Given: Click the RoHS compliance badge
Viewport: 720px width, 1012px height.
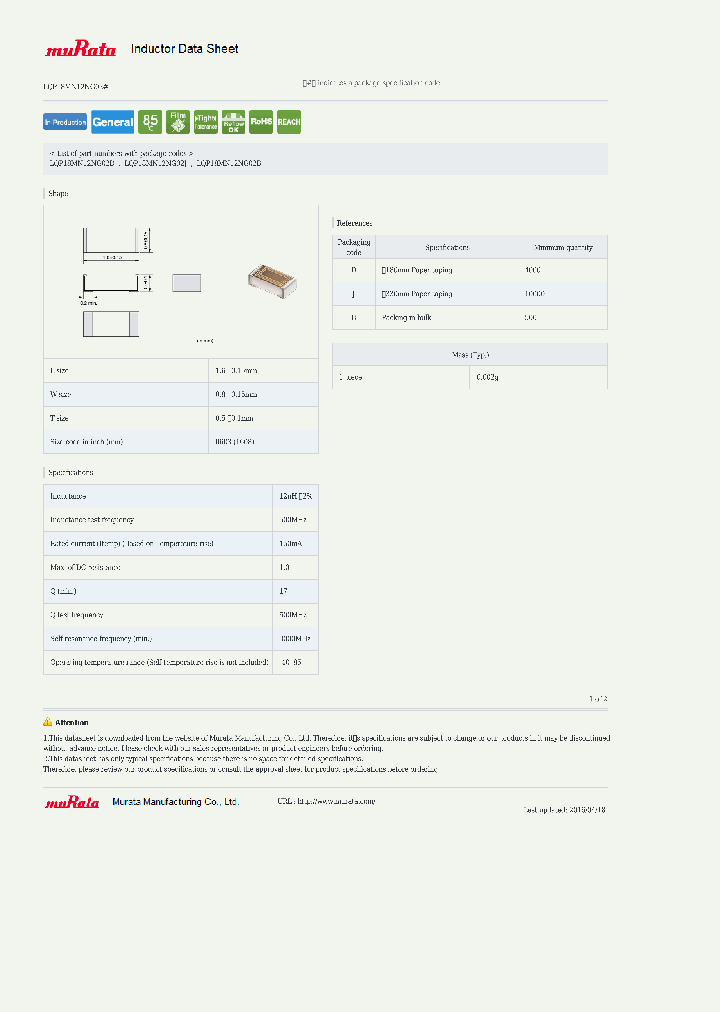Looking at the screenshot, I should pos(261,122).
